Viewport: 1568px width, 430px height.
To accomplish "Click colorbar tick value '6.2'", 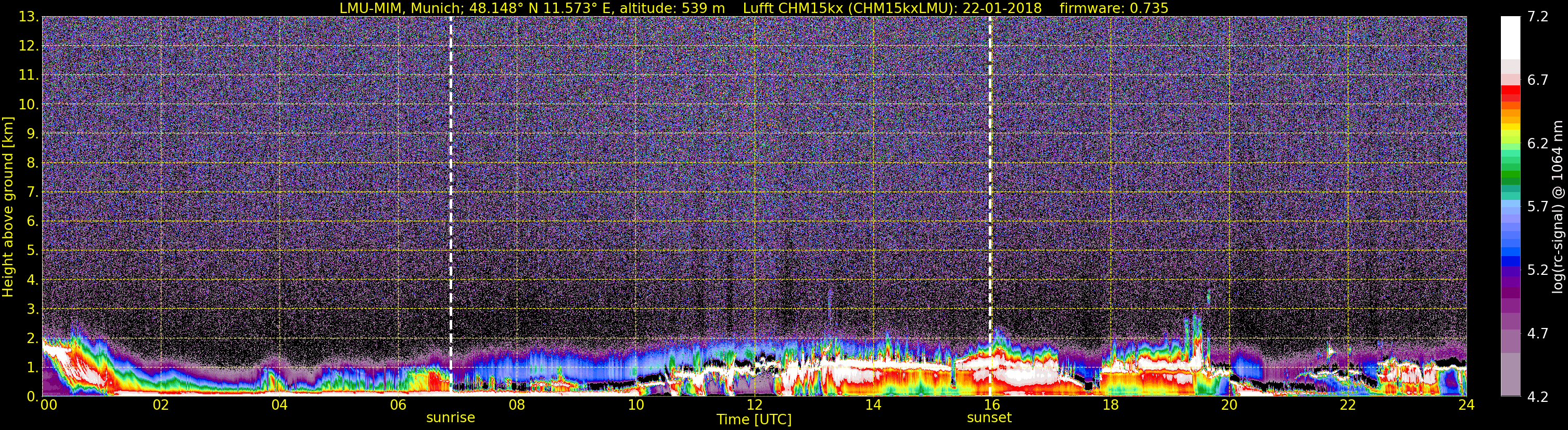I will coord(1538,143).
